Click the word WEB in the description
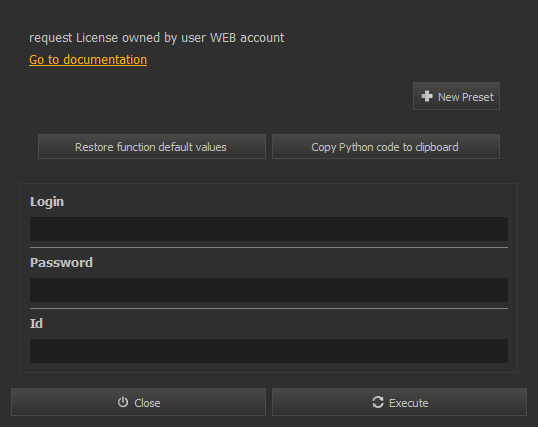This screenshot has width=538, height=427. point(223,37)
